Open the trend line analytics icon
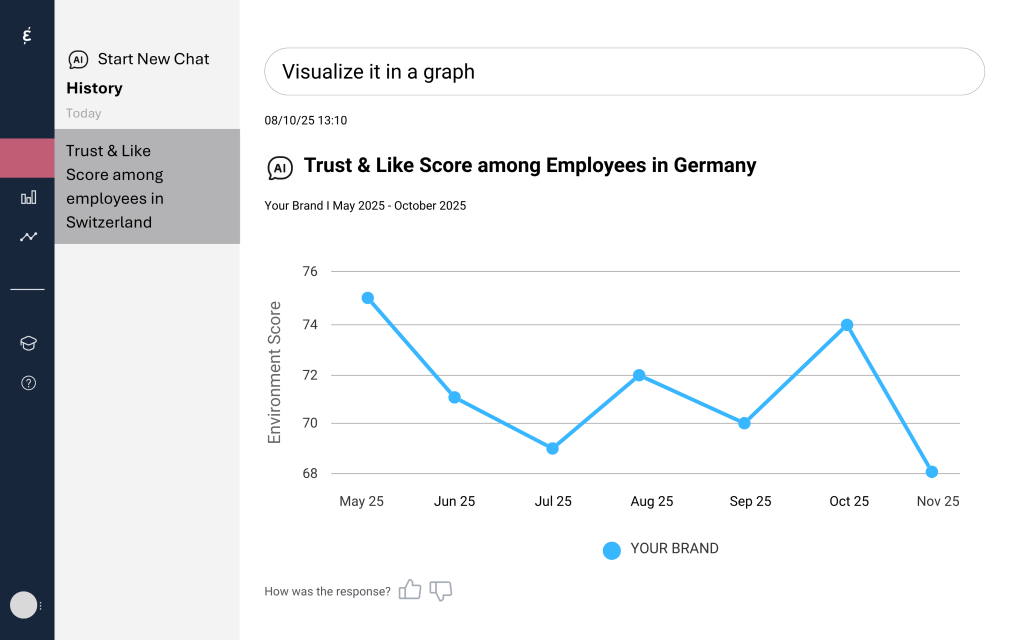Screen dimensions: 1024x640 click(x=28, y=237)
